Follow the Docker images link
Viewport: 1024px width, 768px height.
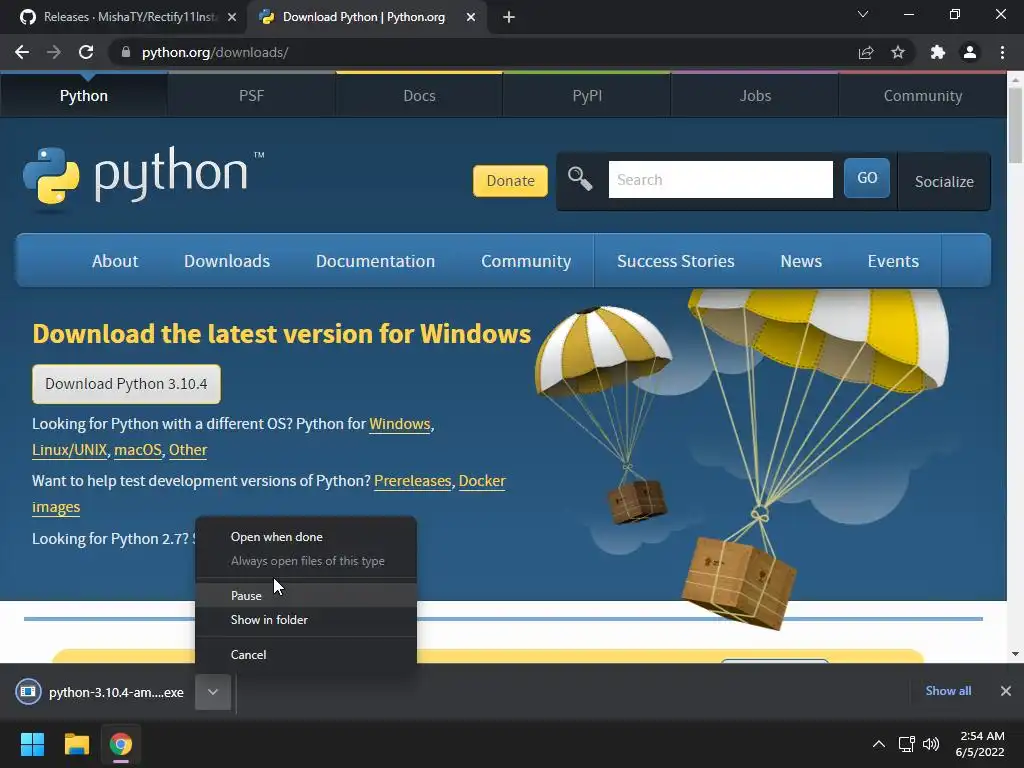point(482,481)
